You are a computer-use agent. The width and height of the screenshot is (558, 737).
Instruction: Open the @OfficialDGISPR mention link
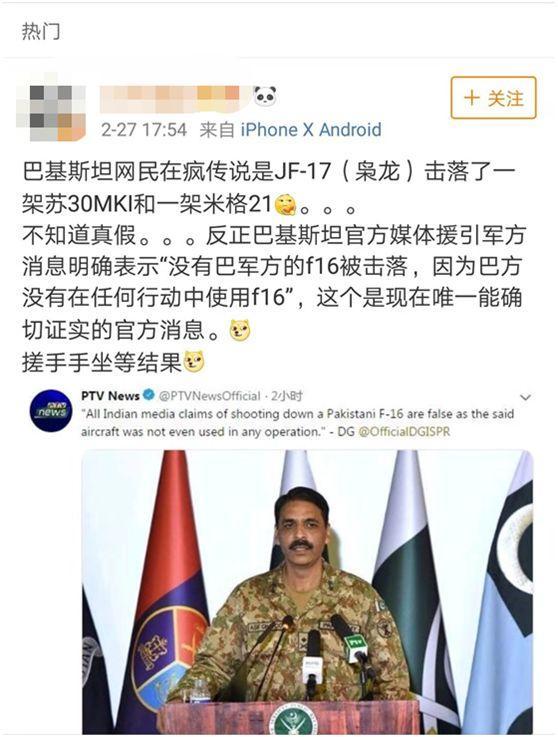click(404, 431)
